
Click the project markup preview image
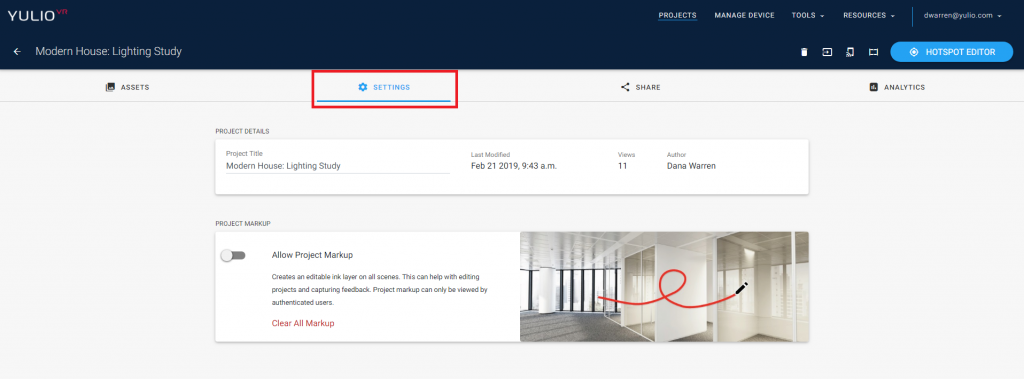(x=664, y=286)
